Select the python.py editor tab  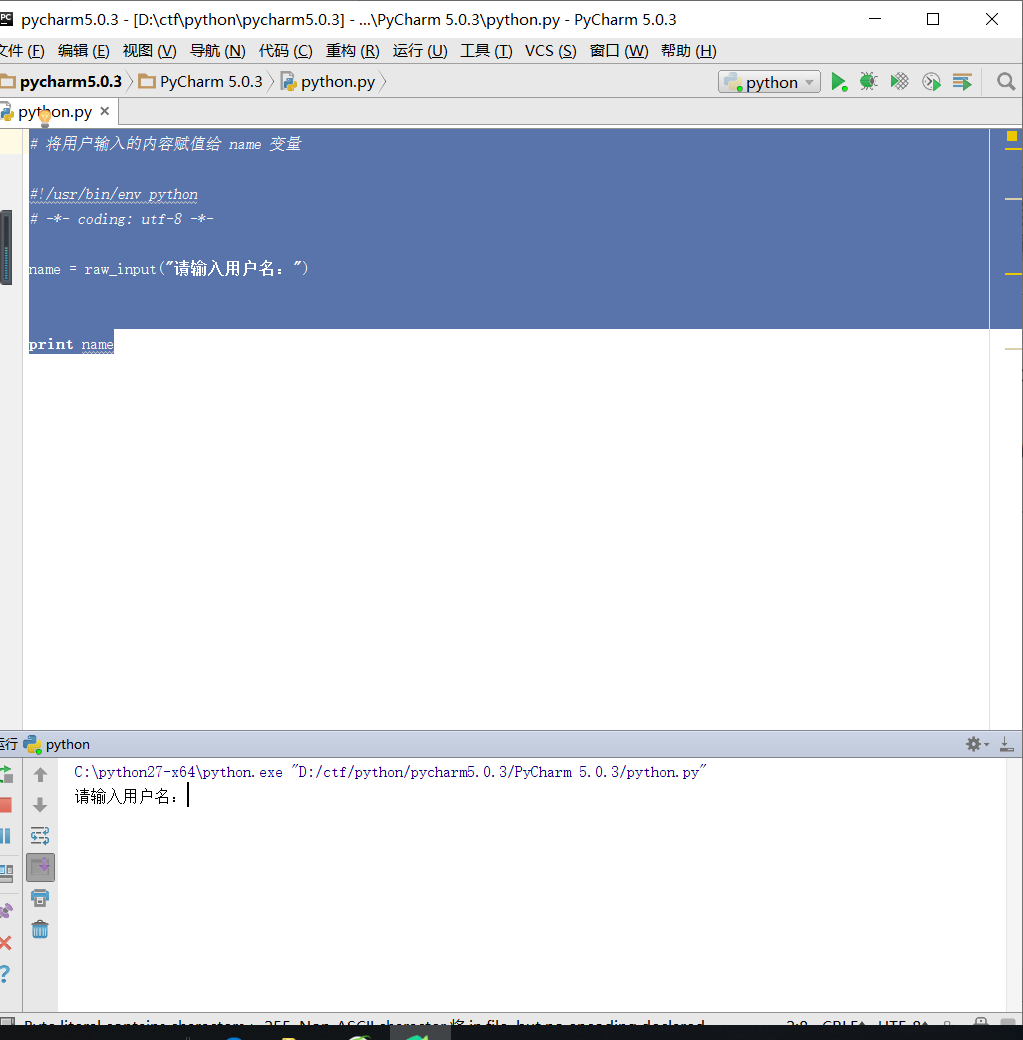click(x=55, y=112)
